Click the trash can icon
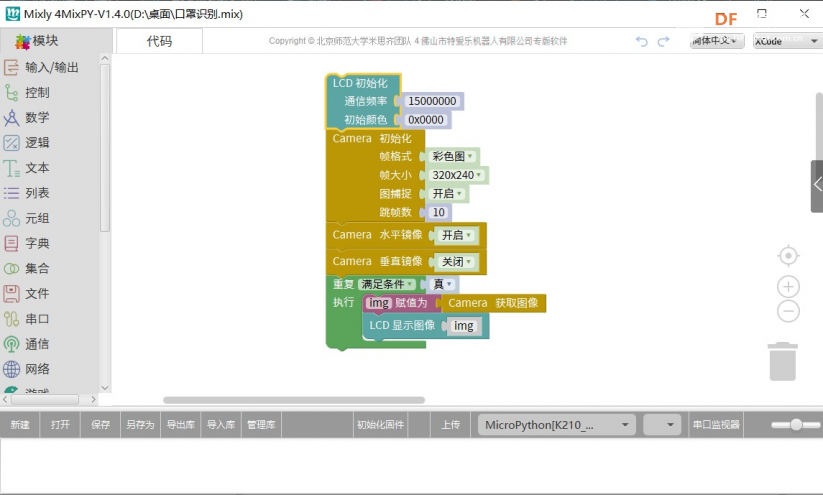823x495 pixels. click(x=783, y=361)
